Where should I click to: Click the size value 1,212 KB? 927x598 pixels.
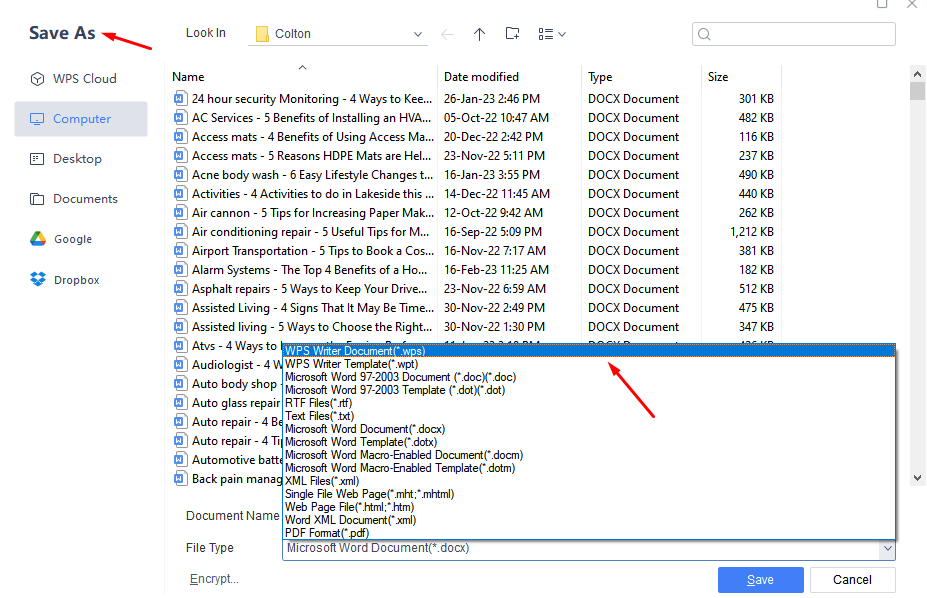click(x=751, y=232)
